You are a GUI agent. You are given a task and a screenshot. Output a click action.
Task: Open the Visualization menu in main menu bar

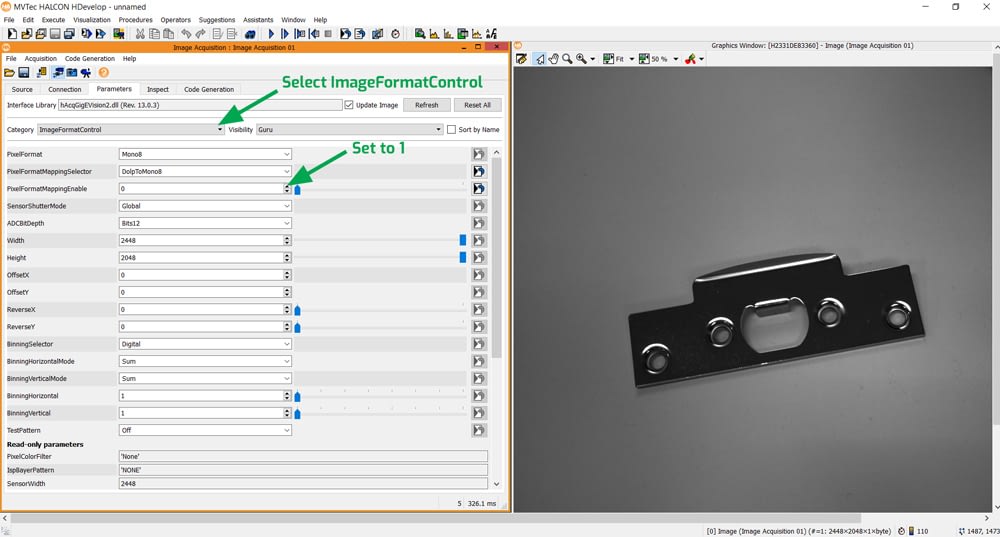(x=92, y=20)
